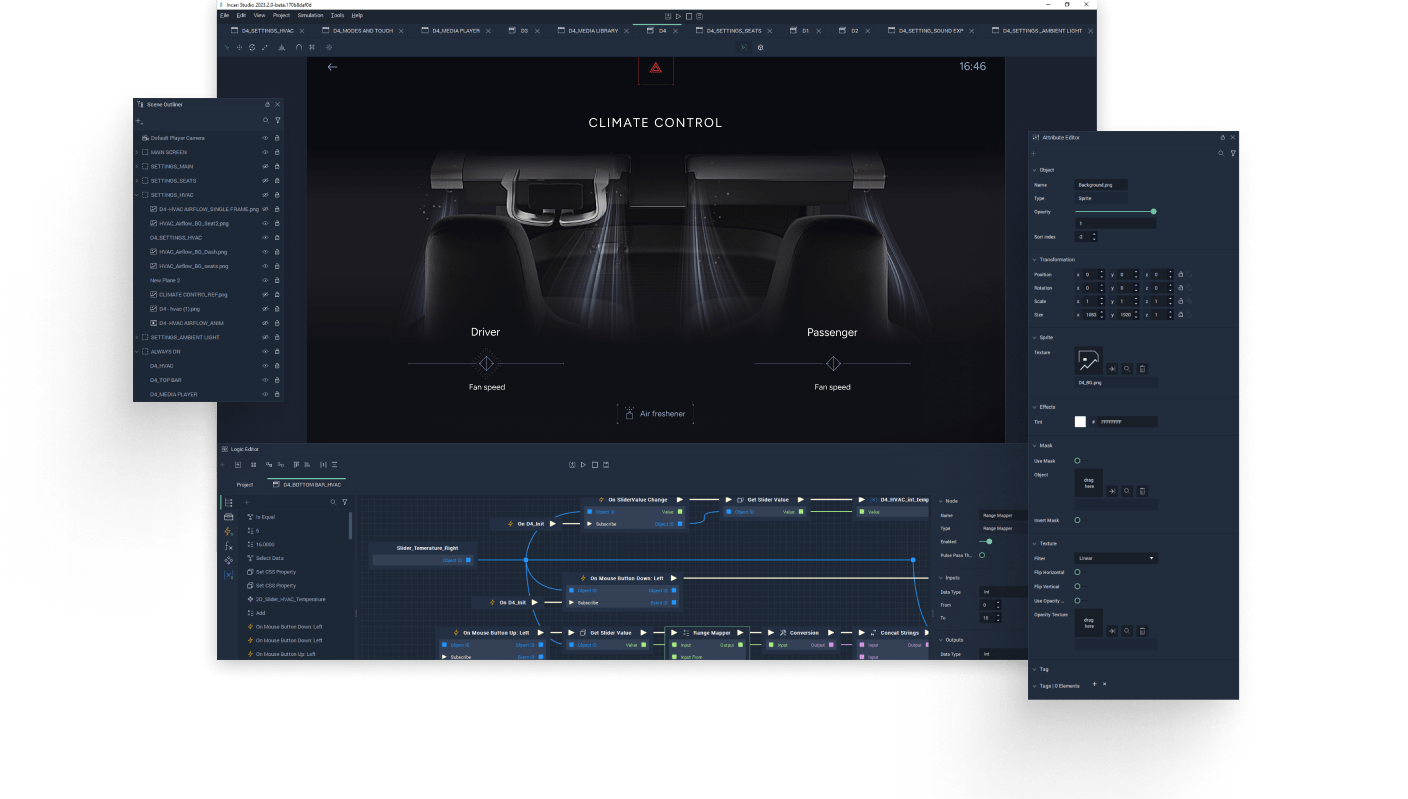The height and width of the screenshot is (799, 1408).
Task: Click the Name field showing Background.png
Action: (1101, 185)
